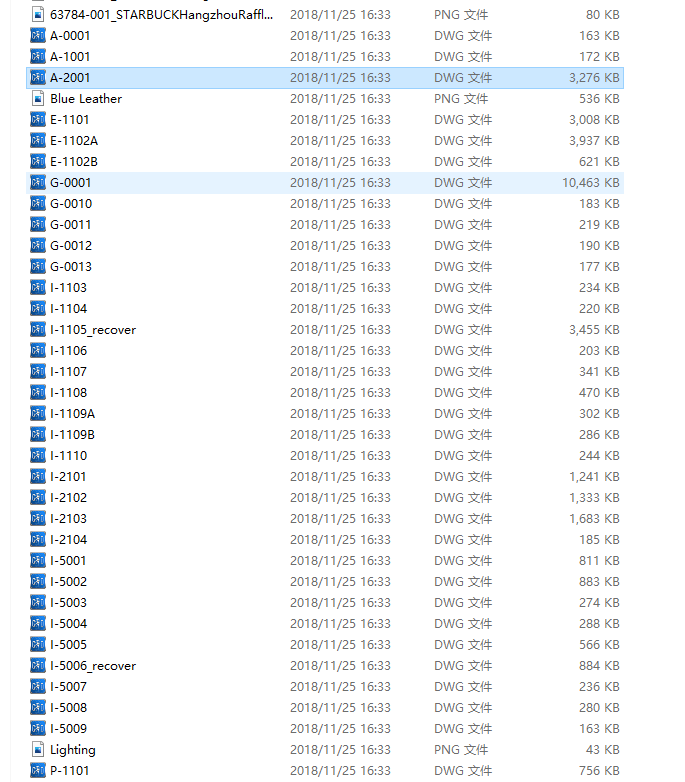The width and height of the screenshot is (685, 782).
Task: Click the DWG icon next to A-0001
Action: (x=38, y=36)
